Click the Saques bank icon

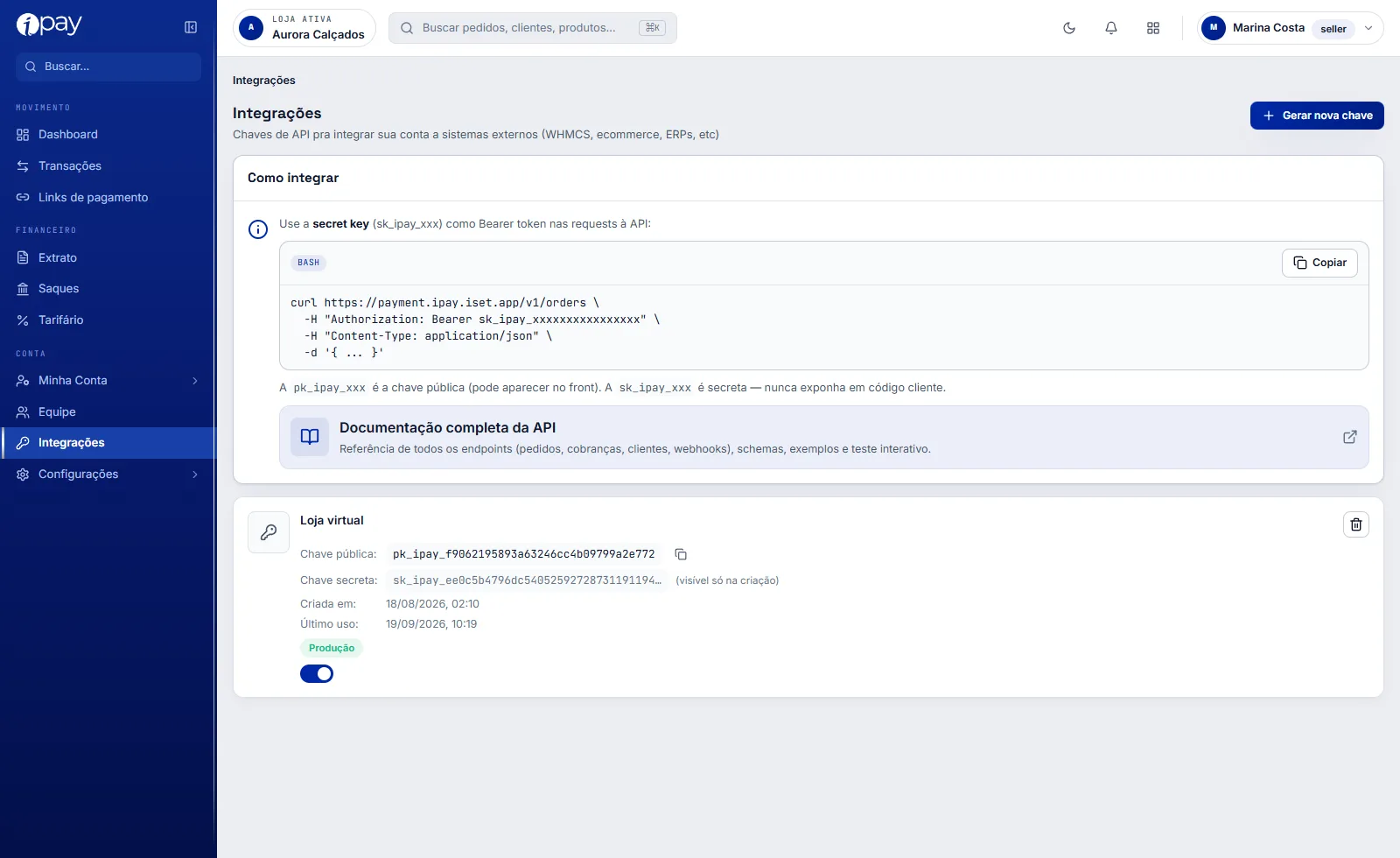click(x=23, y=289)
